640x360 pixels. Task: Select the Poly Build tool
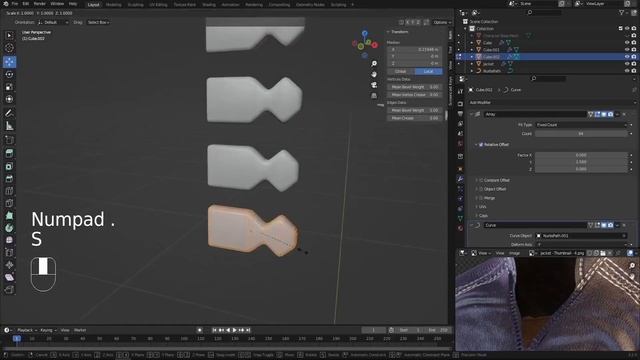click(x=9, y=216)
